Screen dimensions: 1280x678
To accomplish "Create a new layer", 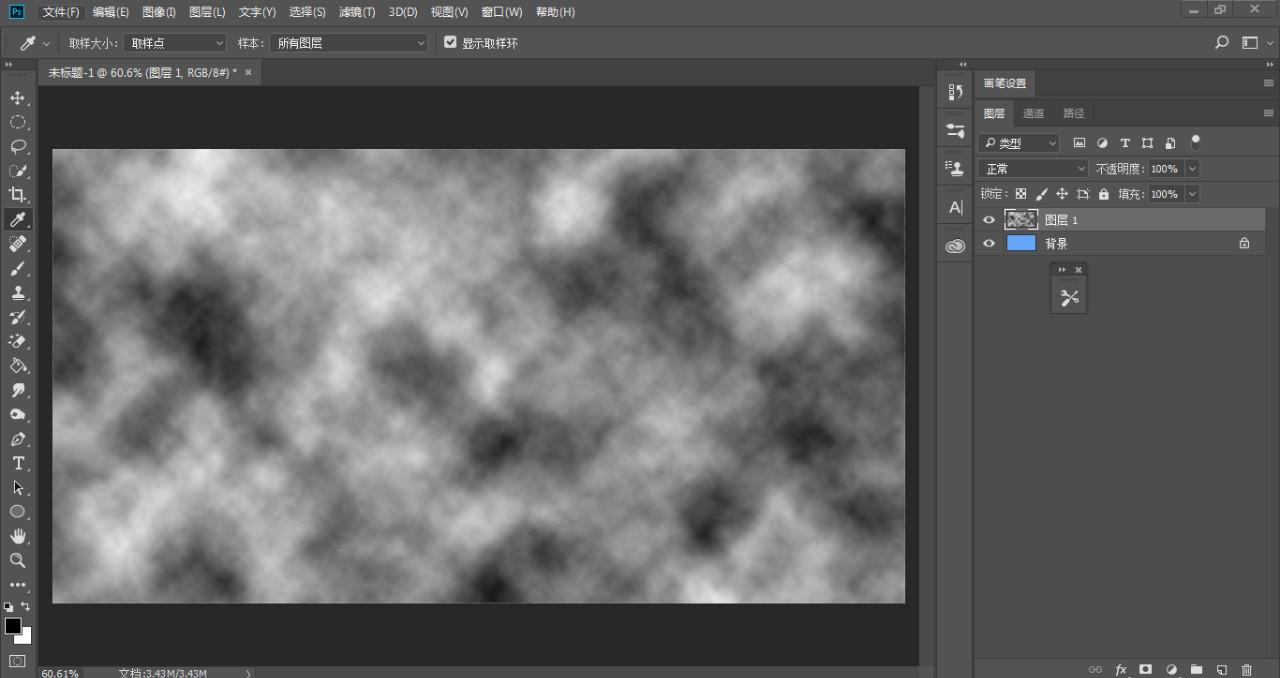I will 1221,669.
